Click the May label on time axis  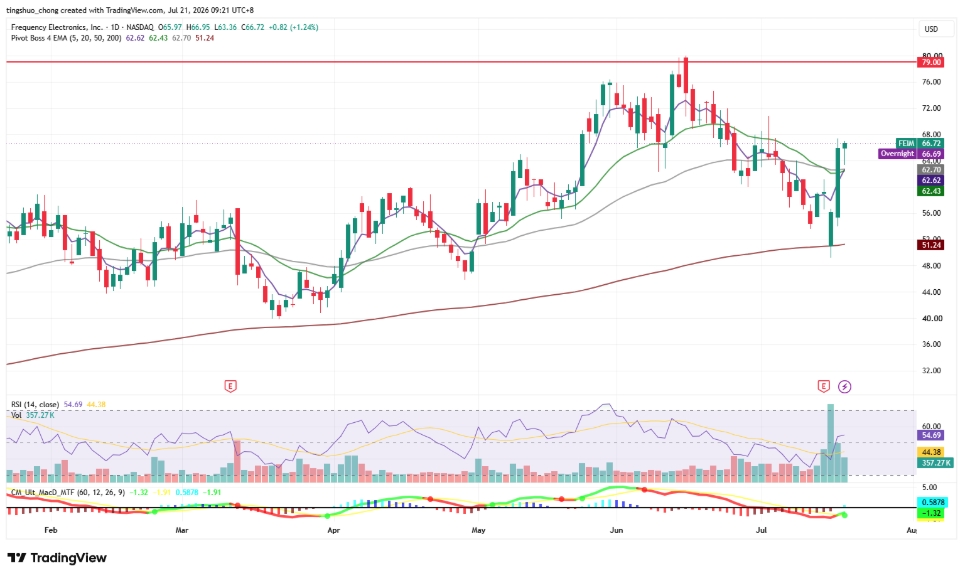tap(478, 530)
